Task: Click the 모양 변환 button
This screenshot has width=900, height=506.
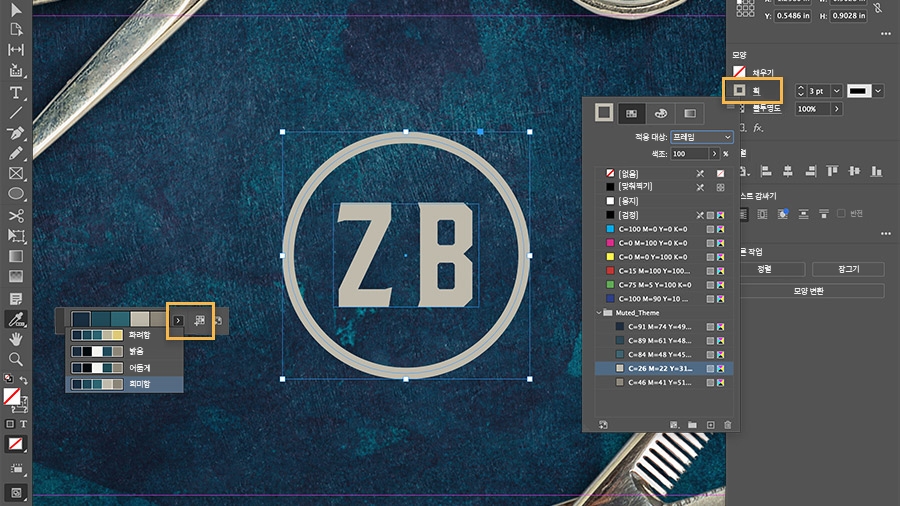Action: tap(812, 291)
